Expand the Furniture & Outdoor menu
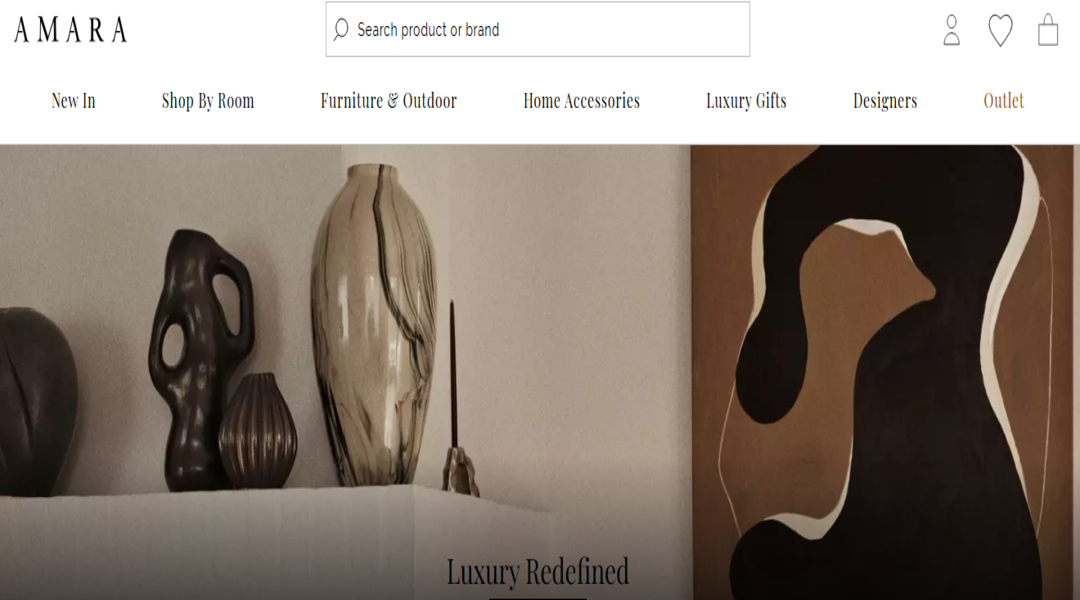1080x600 pixels. coord(388,101)
